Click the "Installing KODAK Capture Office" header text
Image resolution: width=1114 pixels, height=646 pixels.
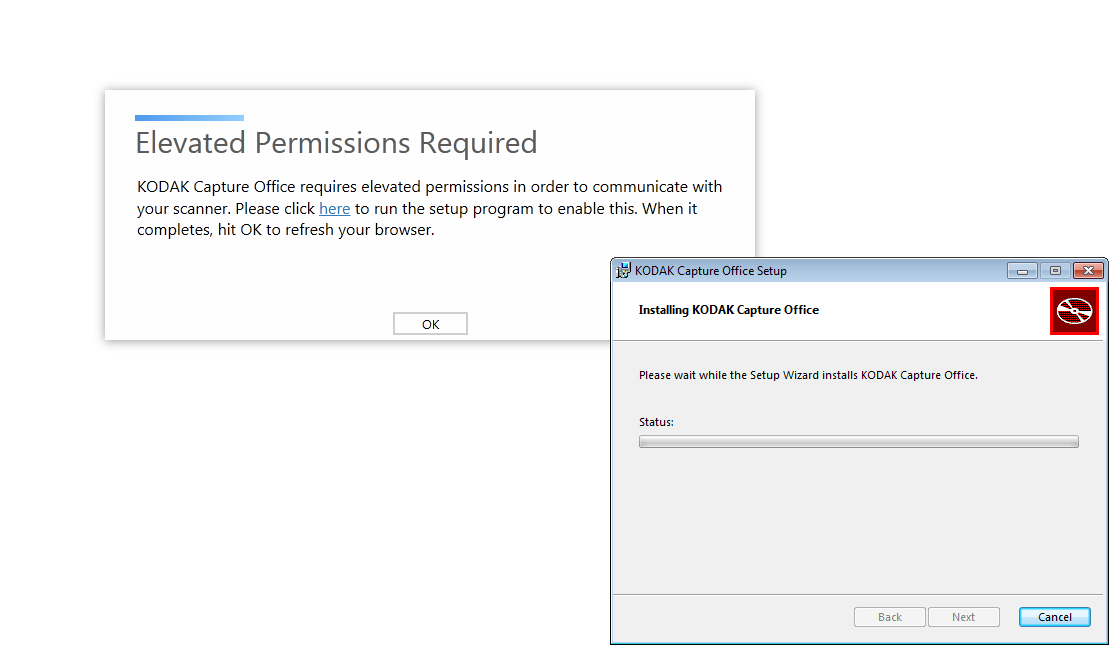[x=728, y=310]
